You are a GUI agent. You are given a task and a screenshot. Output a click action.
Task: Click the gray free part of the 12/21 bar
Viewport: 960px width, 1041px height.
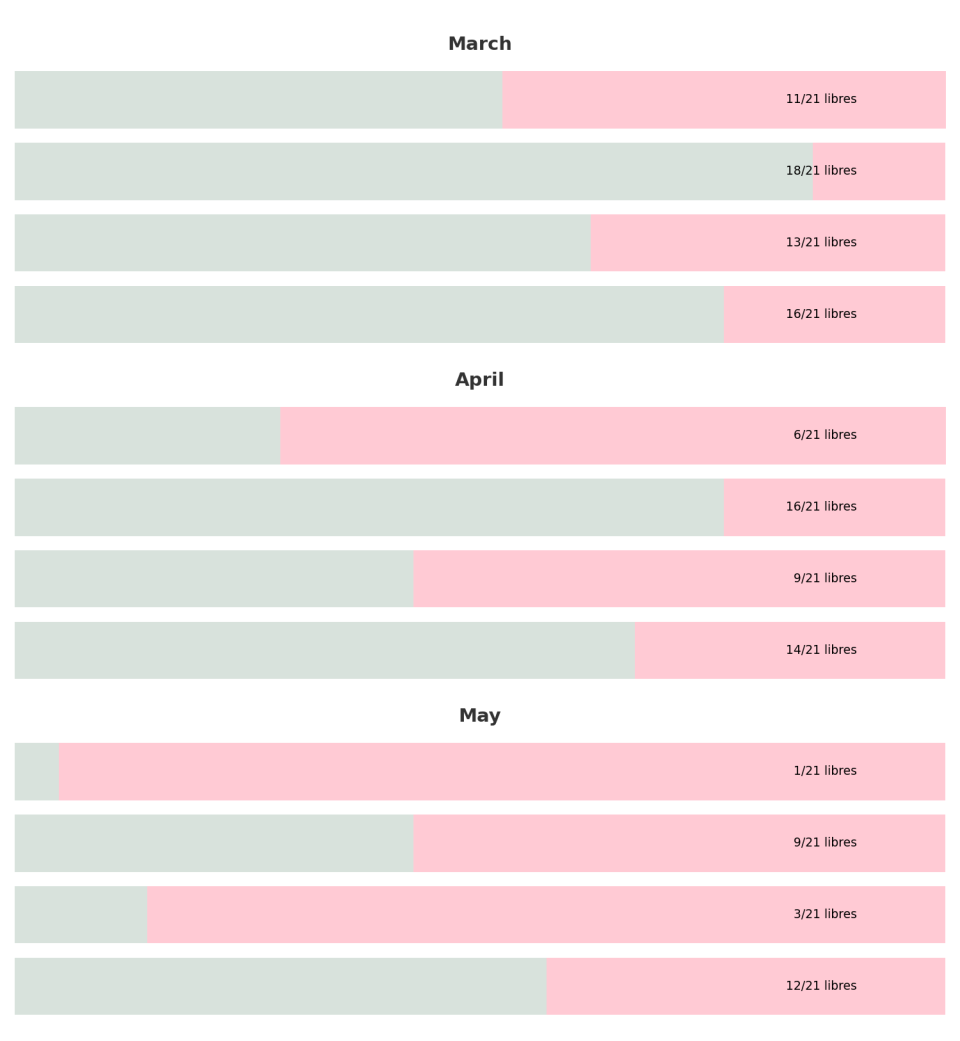(280, 987)
